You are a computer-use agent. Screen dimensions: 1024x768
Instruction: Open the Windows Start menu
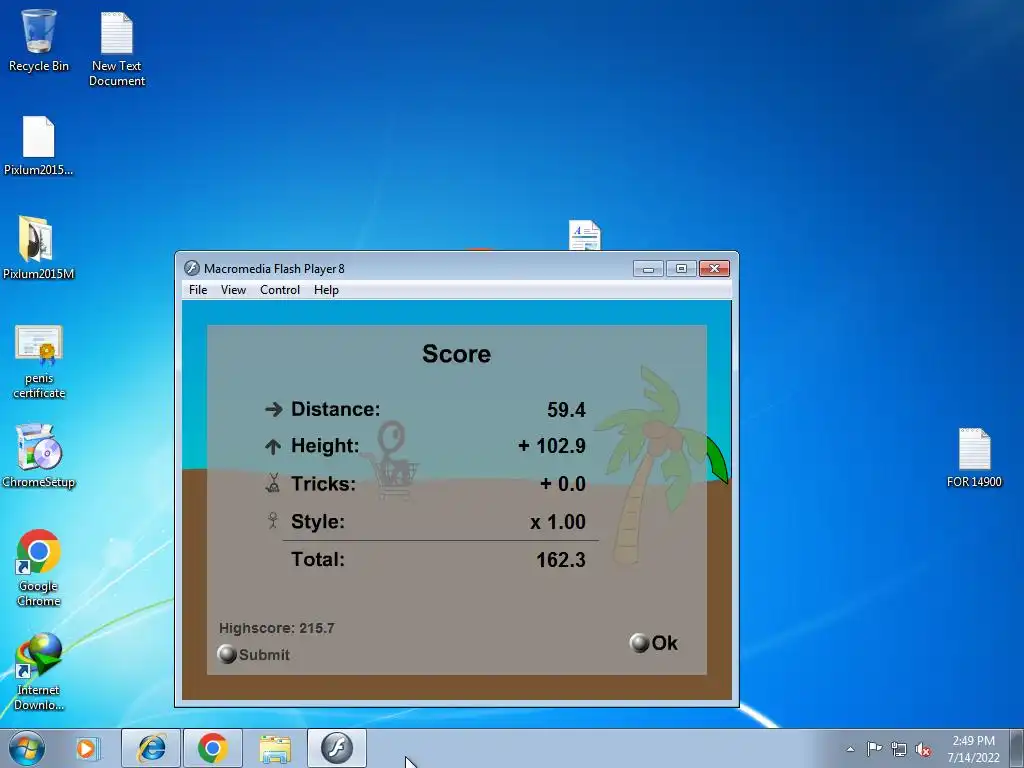click(x=27, y=748)
